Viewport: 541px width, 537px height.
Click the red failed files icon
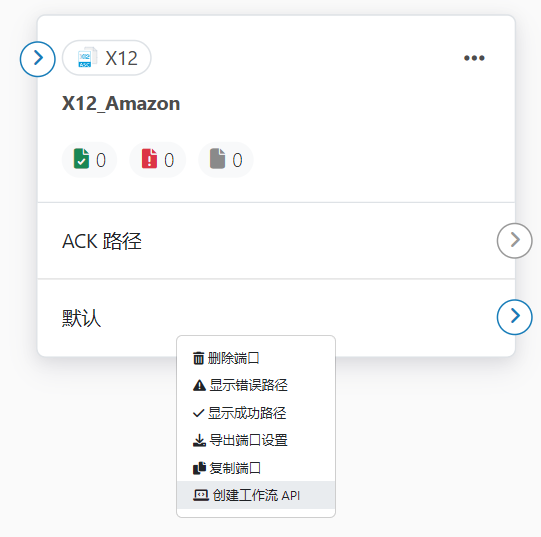tap(149, 159)
